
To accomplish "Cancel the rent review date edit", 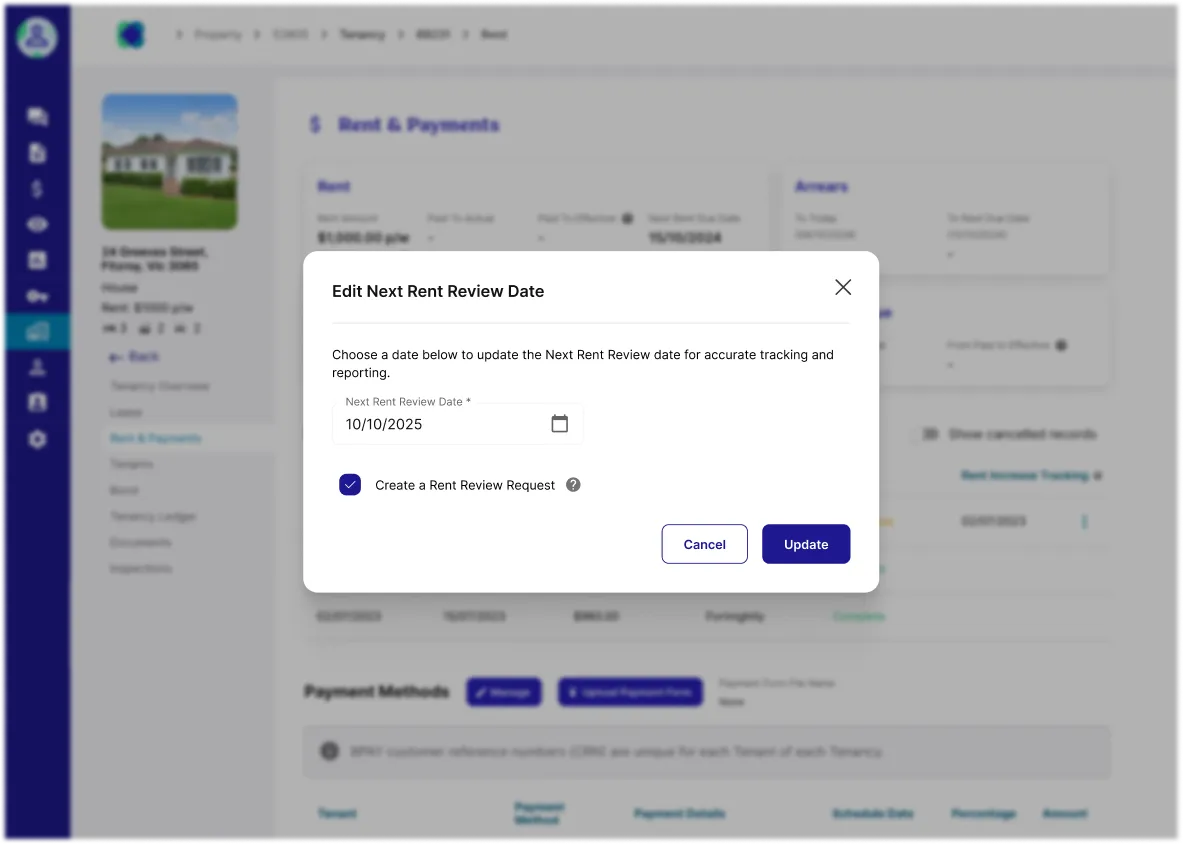I will coord(704,544).
